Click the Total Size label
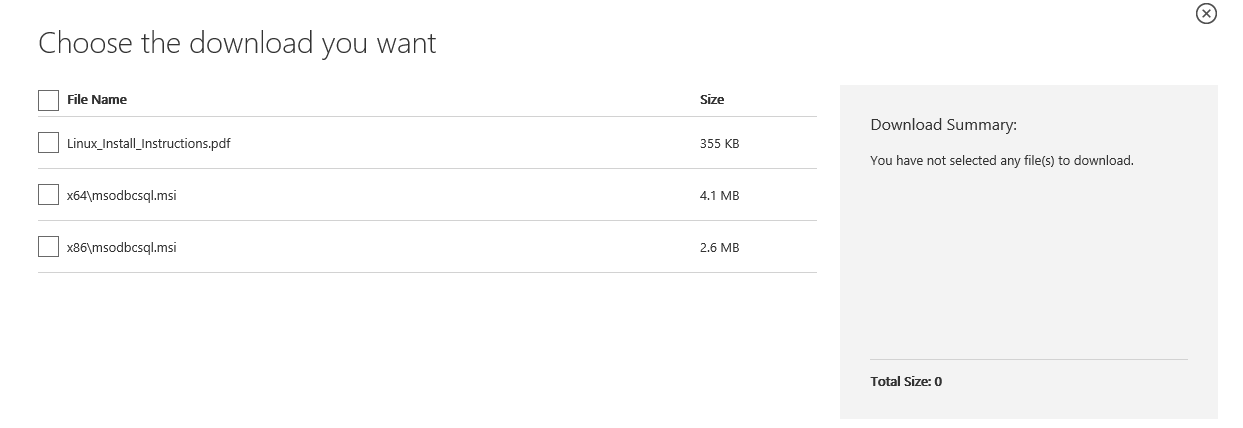The width and height of the screenshot is (1243, 428). point(906,382)
